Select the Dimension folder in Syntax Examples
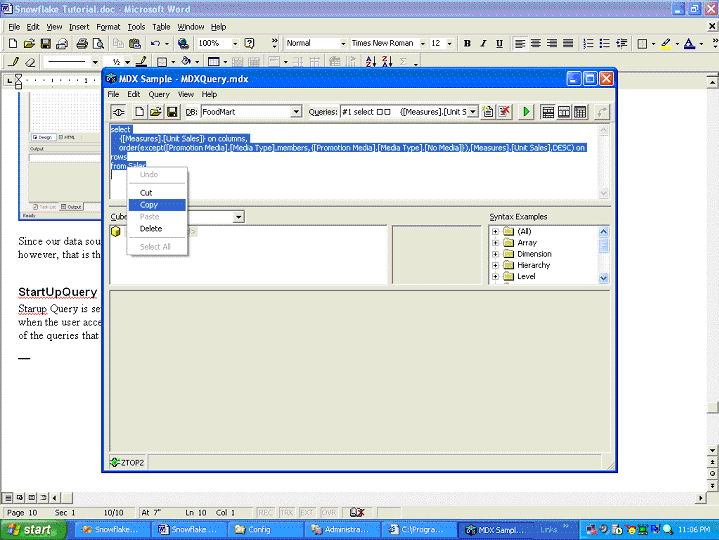 534,254
